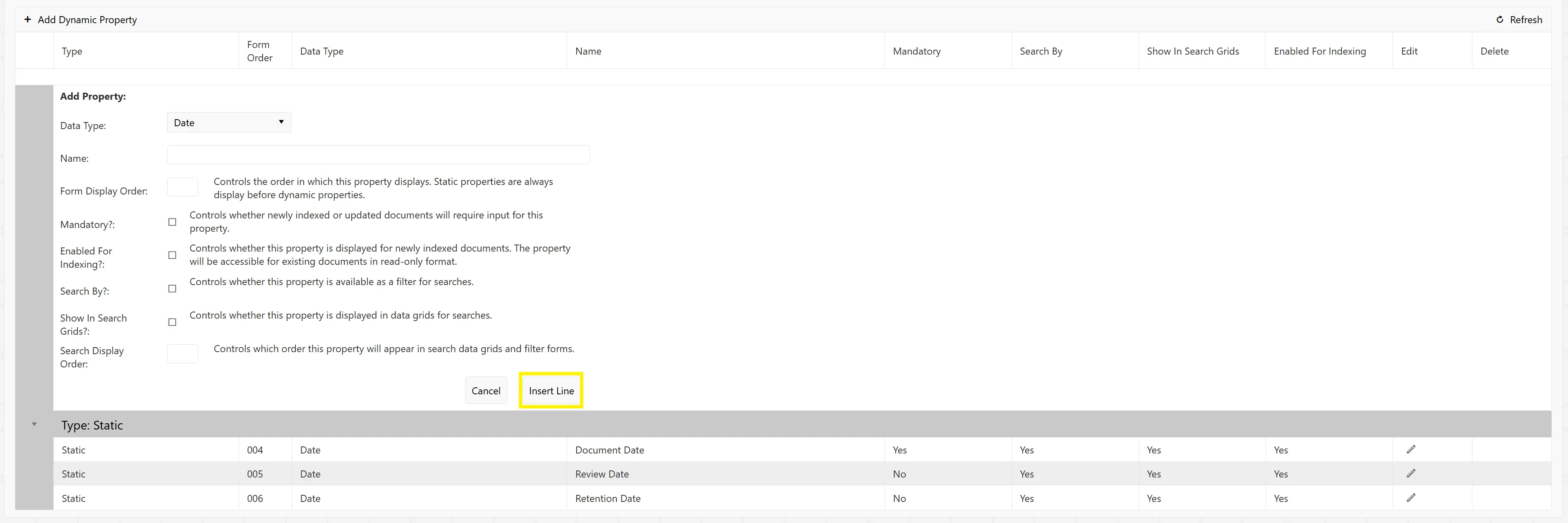Click Static type cell in Review Date row
This screenshot has height=523, width=1568.
[73, 474]
